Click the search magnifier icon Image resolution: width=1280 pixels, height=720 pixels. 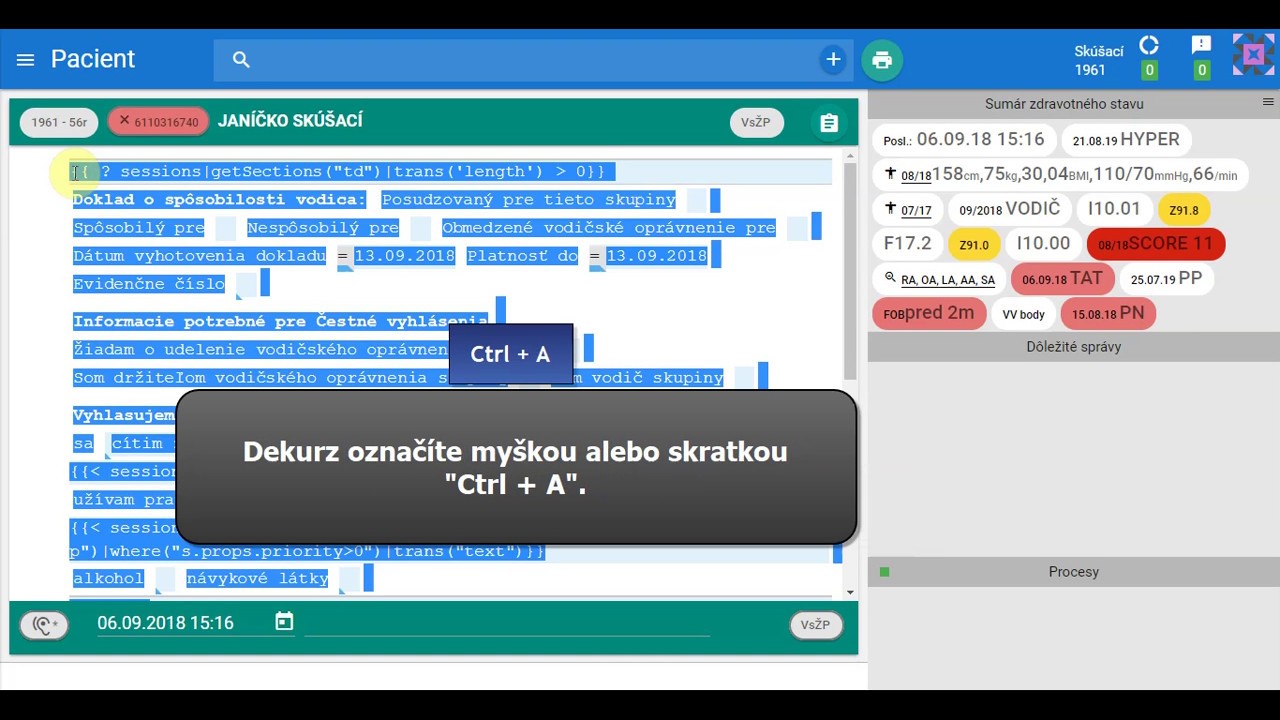click(241, 60)
